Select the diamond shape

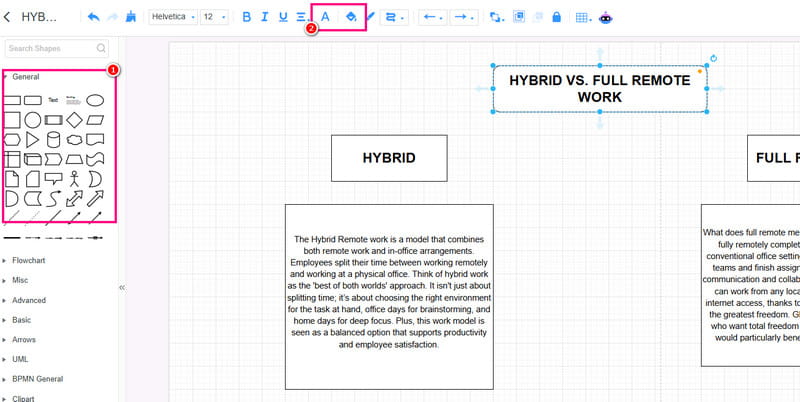74,120
